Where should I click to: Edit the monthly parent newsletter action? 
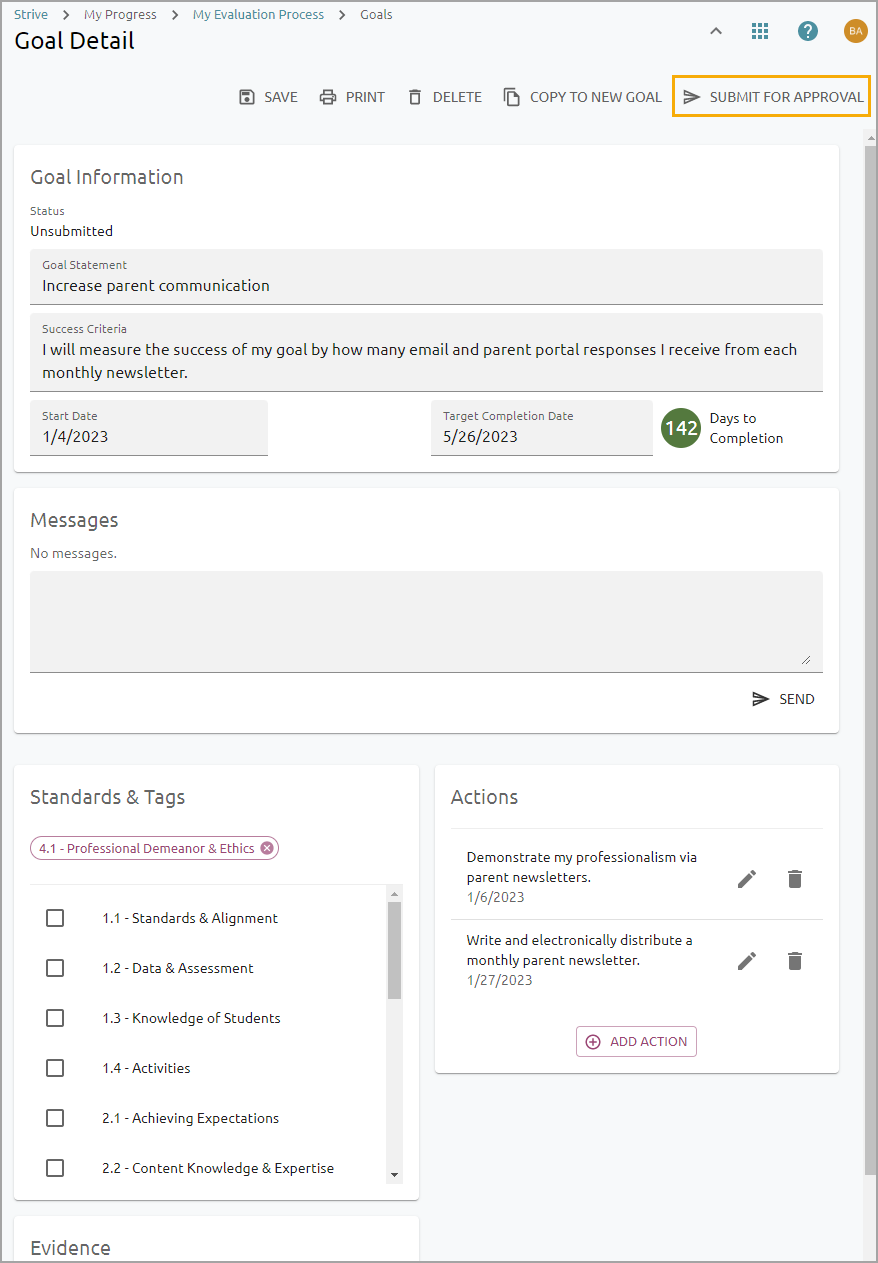747,961
